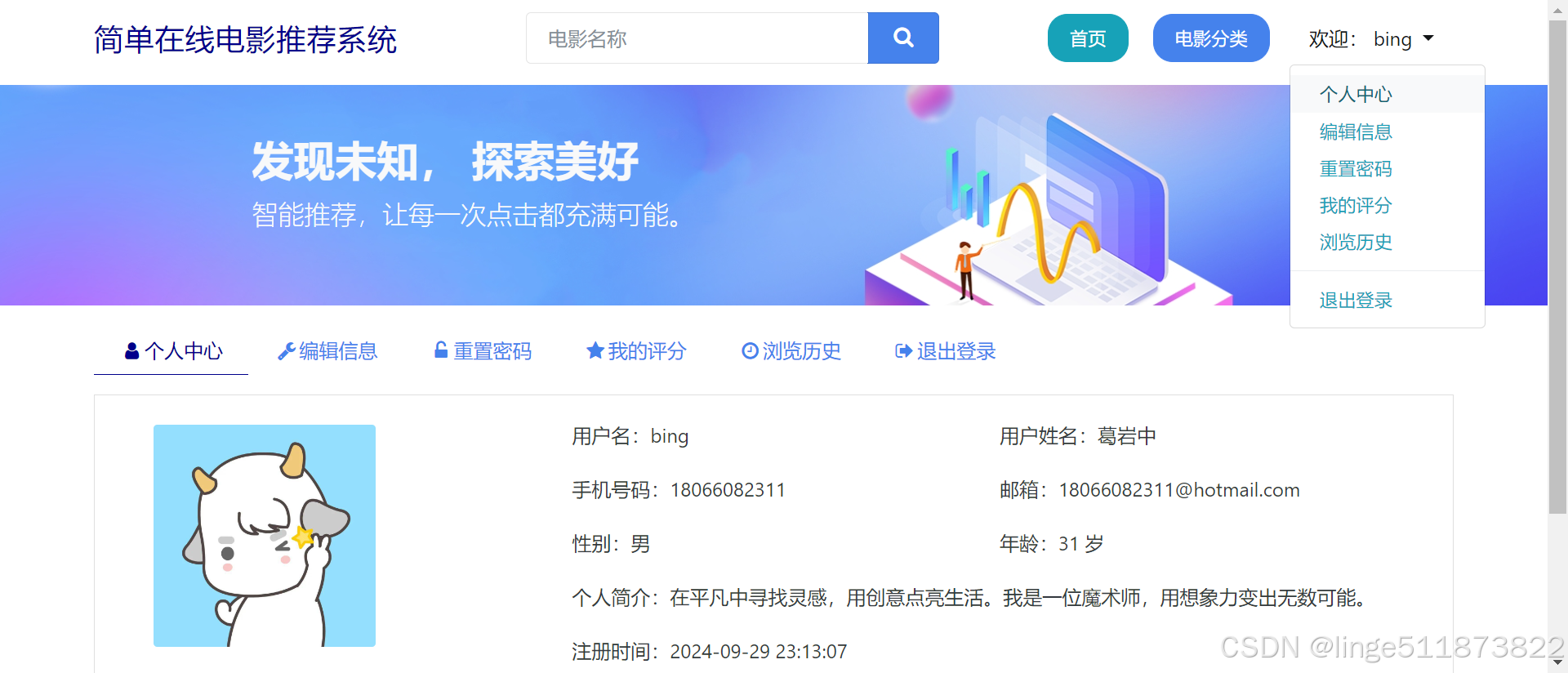This screenshot has height=673, width=1568.
Task: Click the email 18066082311@hotmail.com text
Action: pos(1179,490)
